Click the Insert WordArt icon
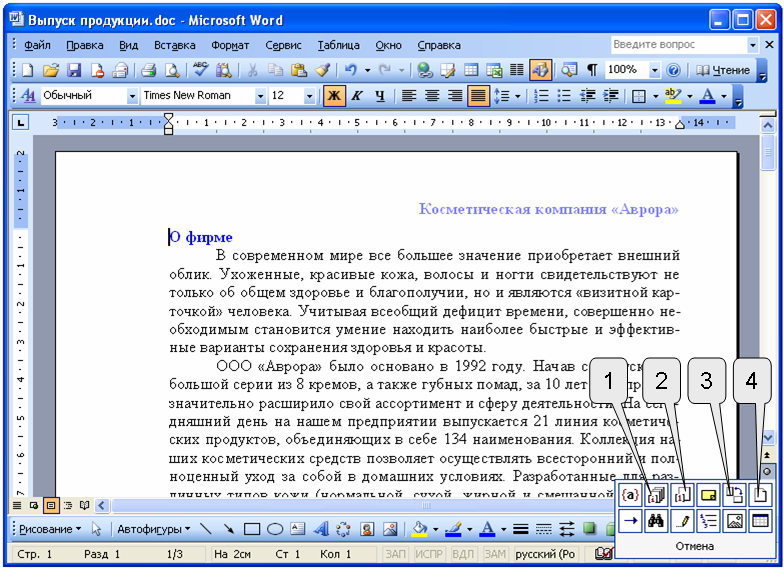 (321, 529)
